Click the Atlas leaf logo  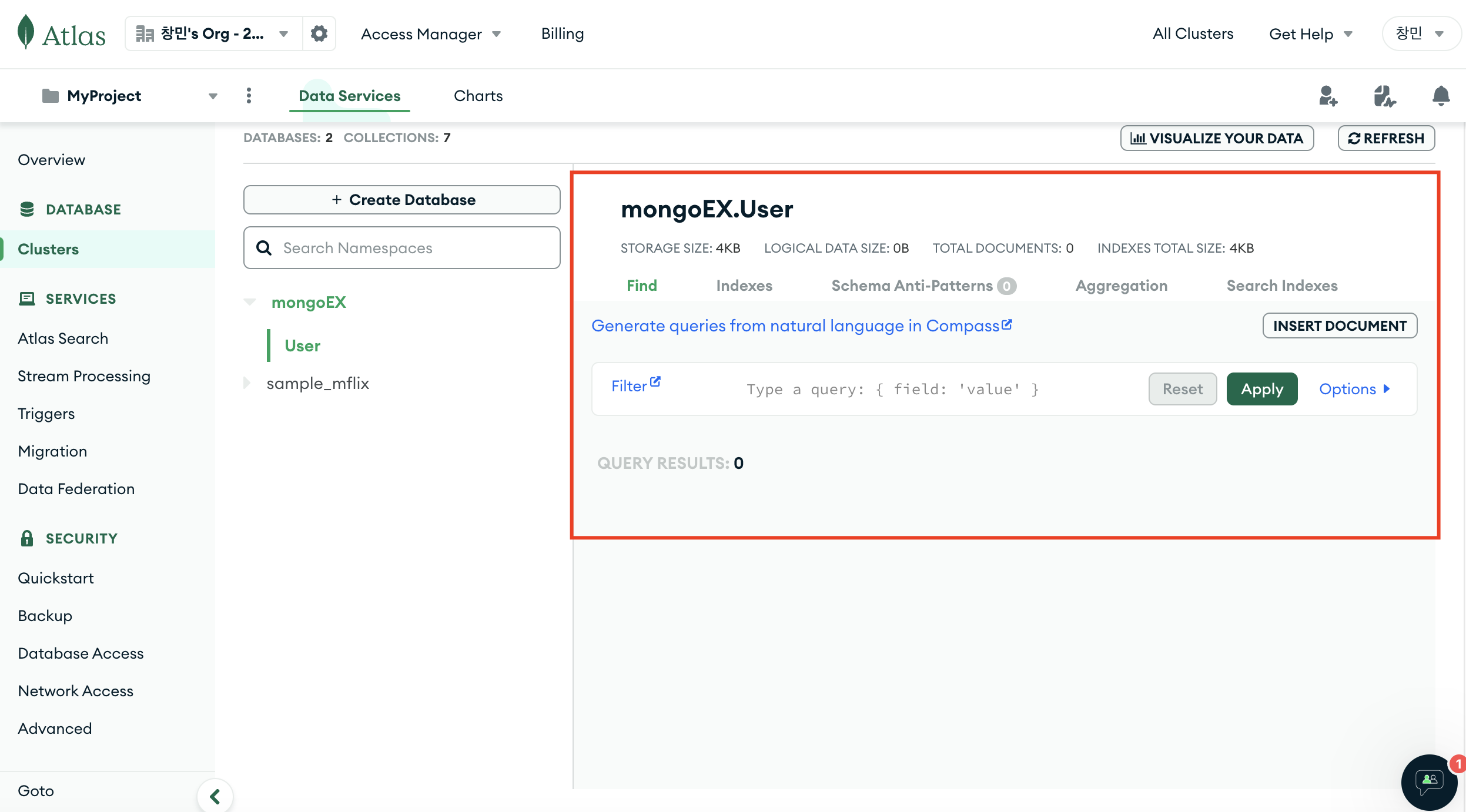tap(26, 33)
